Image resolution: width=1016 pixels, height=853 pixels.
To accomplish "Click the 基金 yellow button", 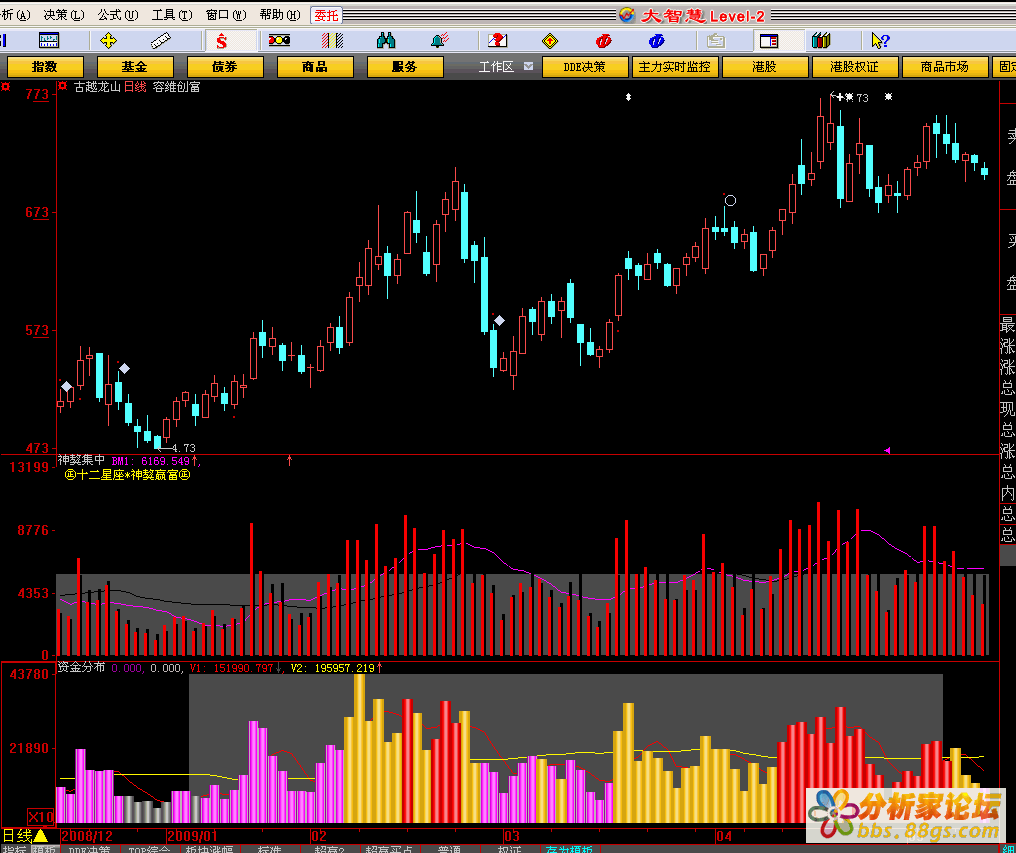I will coord(135,67).
